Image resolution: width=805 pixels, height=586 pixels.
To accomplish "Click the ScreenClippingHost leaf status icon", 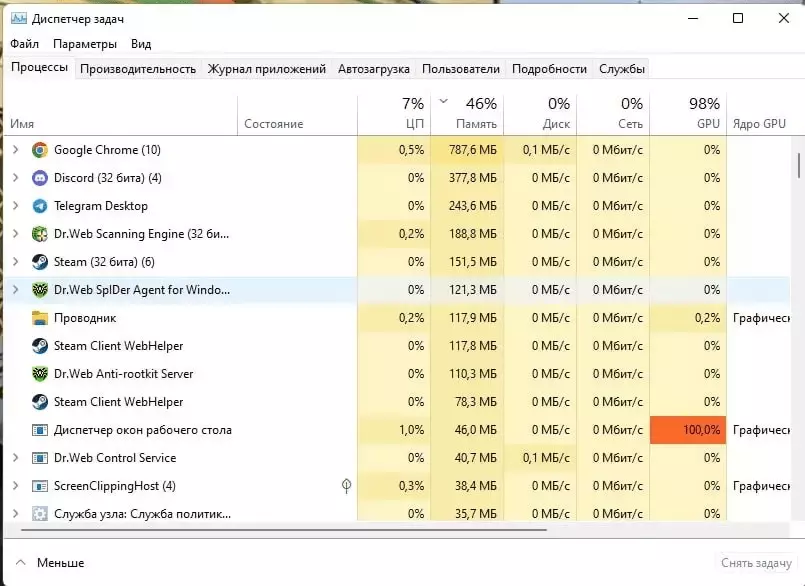I will [347, 486].
